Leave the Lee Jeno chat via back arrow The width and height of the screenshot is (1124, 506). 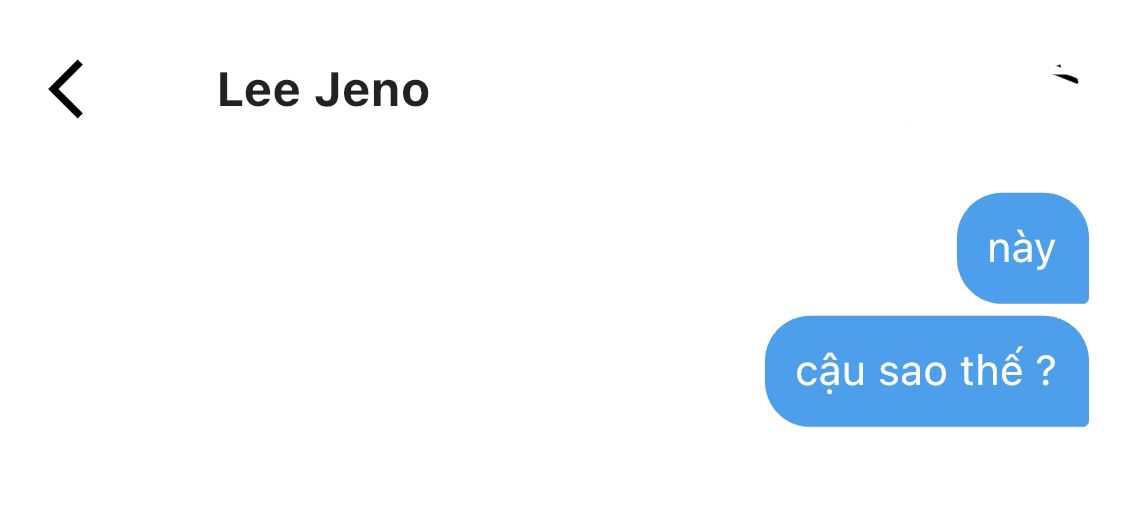pyautogui.click(x=66, y=89)
